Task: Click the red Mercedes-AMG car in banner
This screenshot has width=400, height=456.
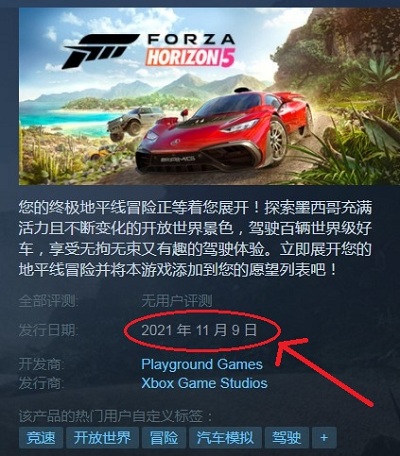Action: [x=223, y=133]
